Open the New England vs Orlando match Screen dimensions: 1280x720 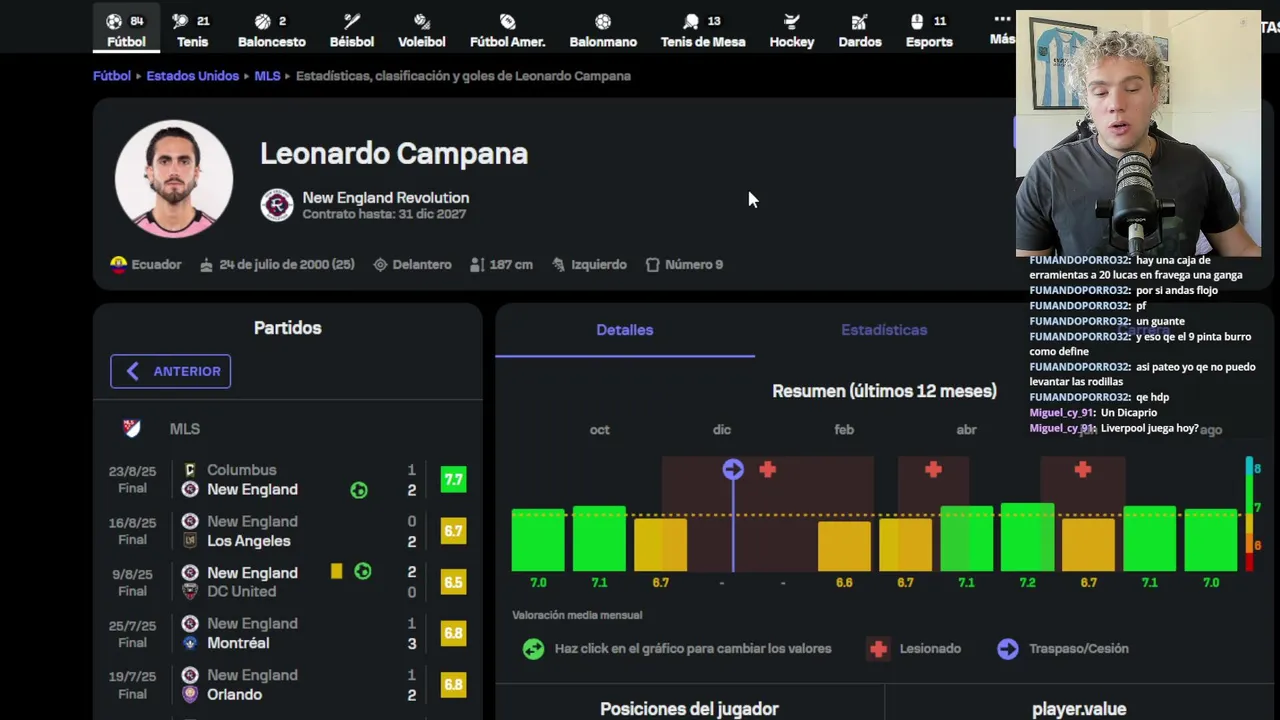tap(288, 684)
